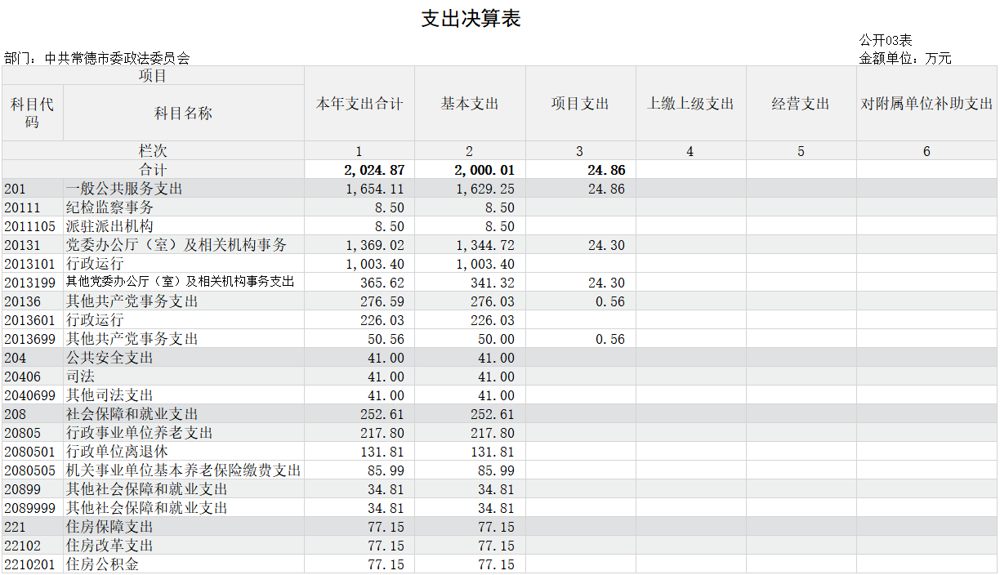Select 行政事业单位养老支出 row name
Screen dimensions: 1000x575
pos(139,433)
